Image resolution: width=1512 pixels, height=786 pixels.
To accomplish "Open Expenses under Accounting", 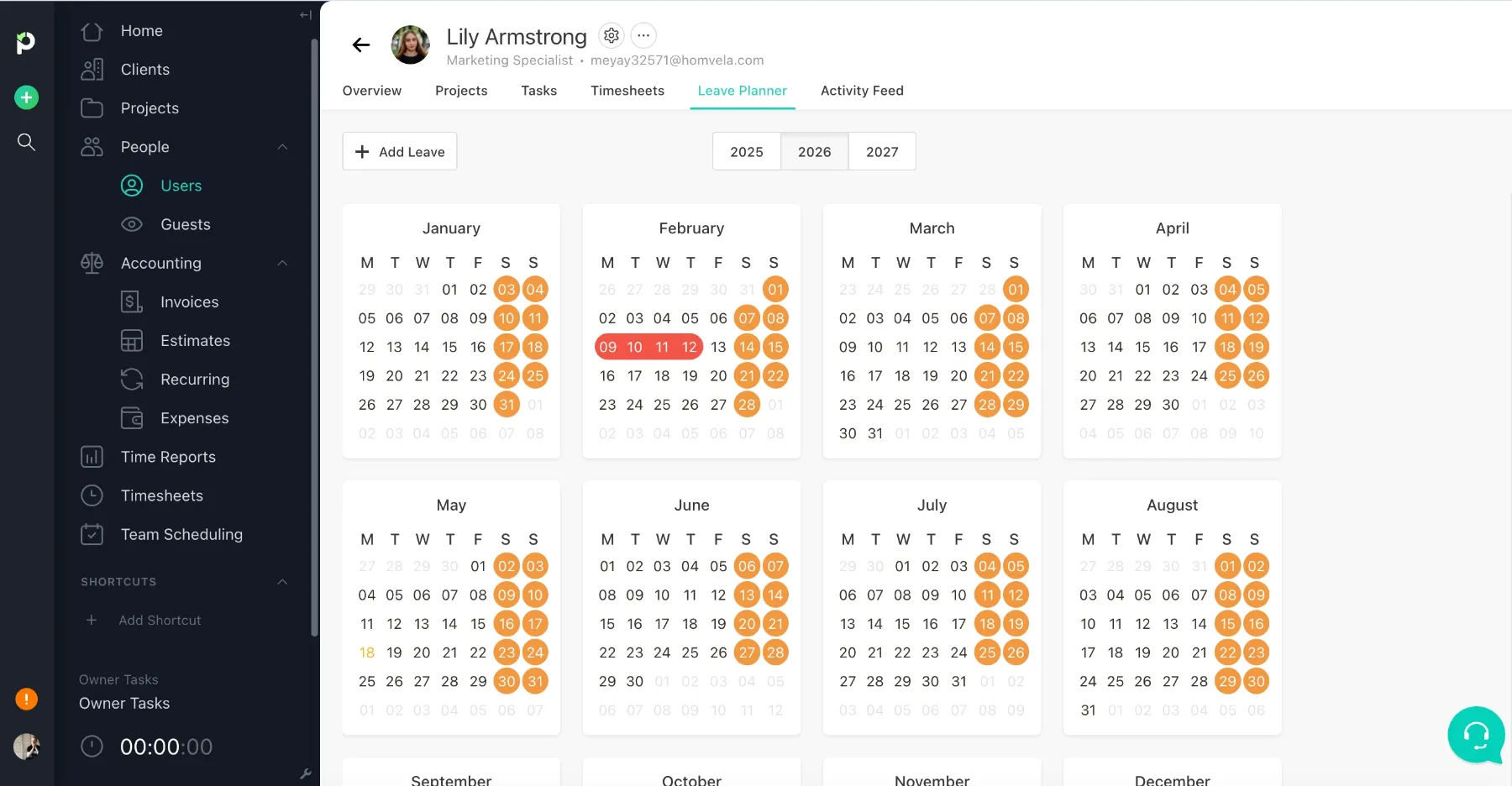I will [194, 417].
